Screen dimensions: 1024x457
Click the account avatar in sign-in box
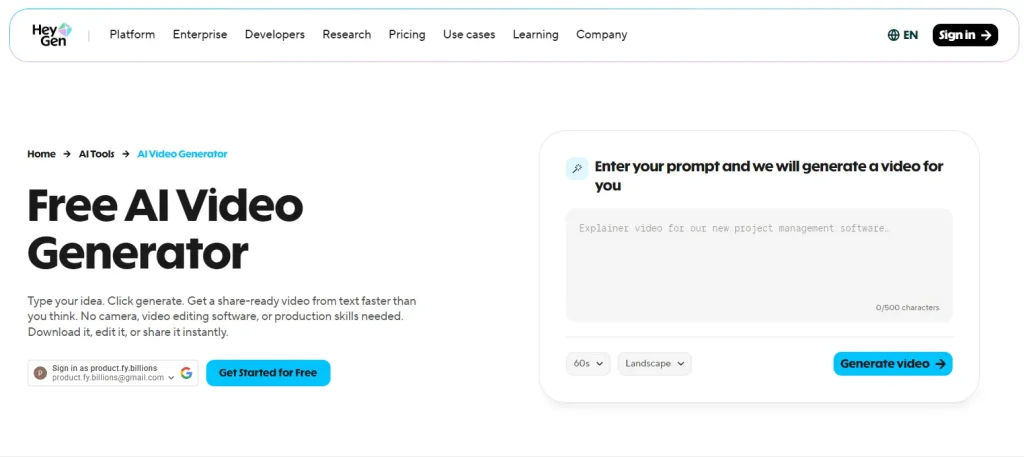pos(40,373)
